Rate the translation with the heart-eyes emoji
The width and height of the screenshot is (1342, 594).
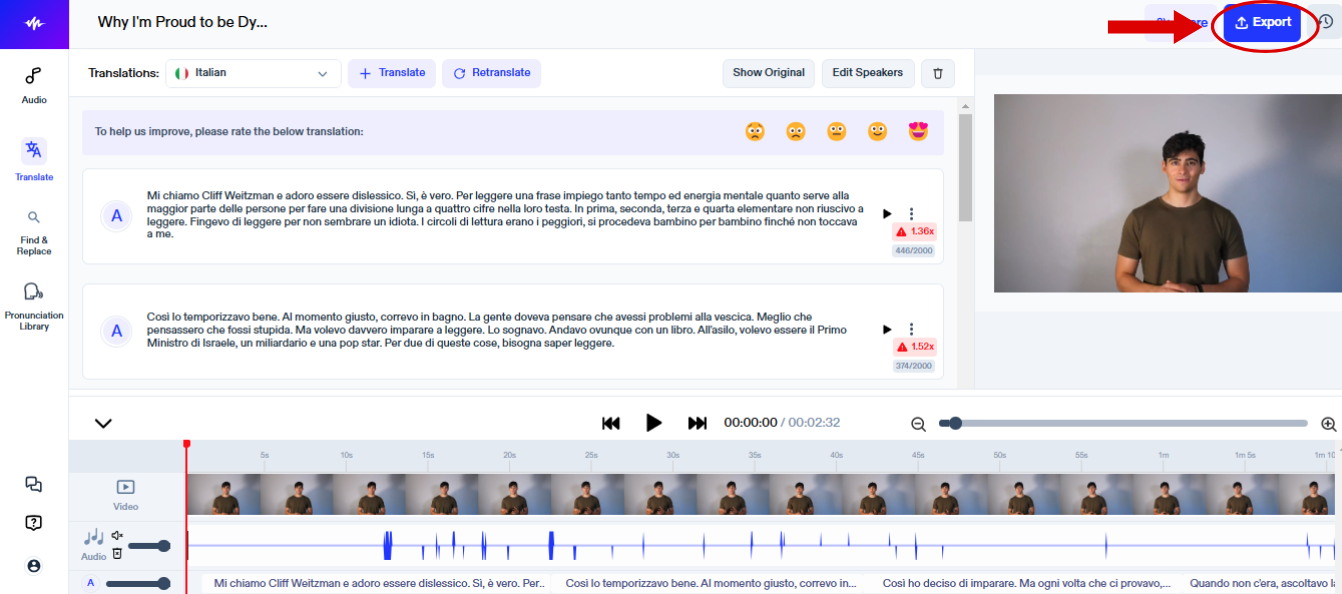point(917,131)
